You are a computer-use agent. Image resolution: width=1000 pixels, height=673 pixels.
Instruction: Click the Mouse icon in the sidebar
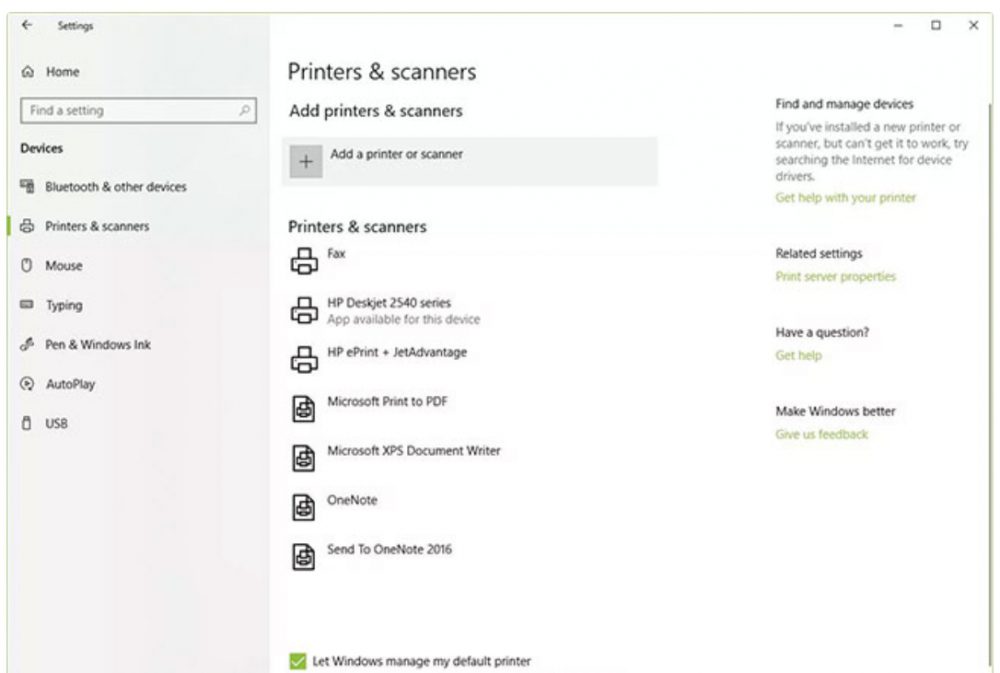[26, 266]
